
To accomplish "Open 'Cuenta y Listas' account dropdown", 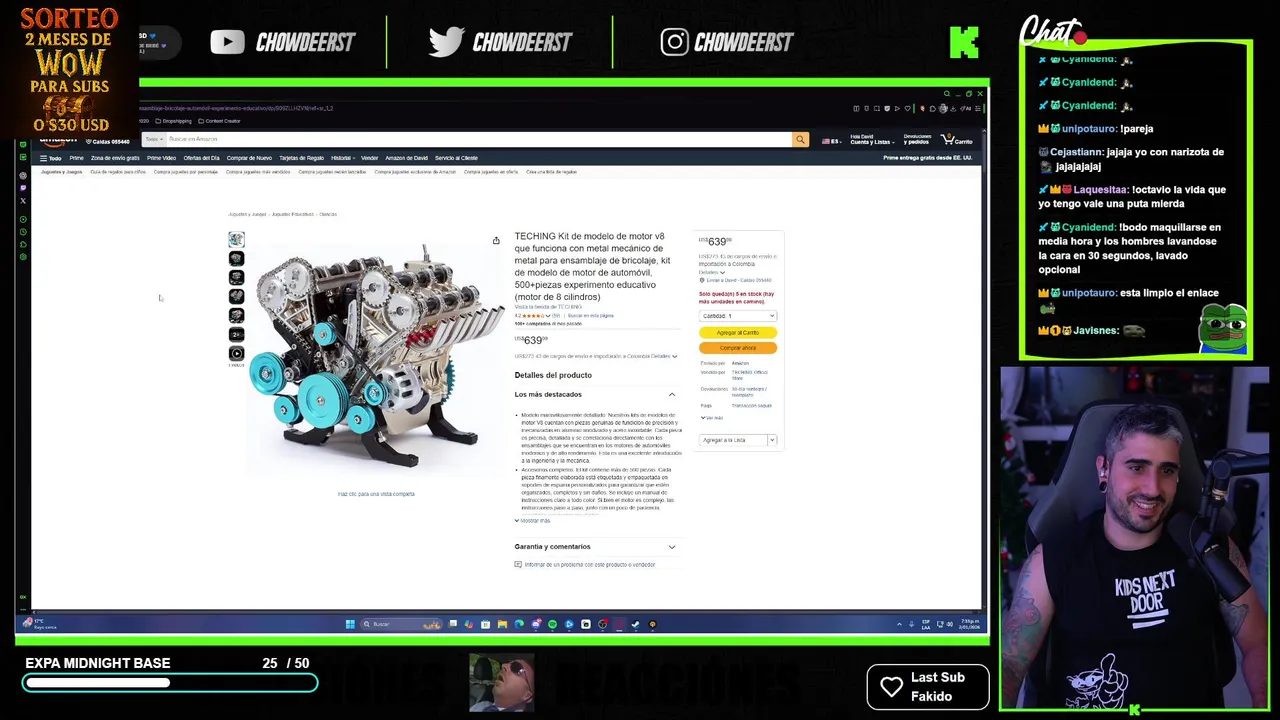I will click(x=871, y=140).
